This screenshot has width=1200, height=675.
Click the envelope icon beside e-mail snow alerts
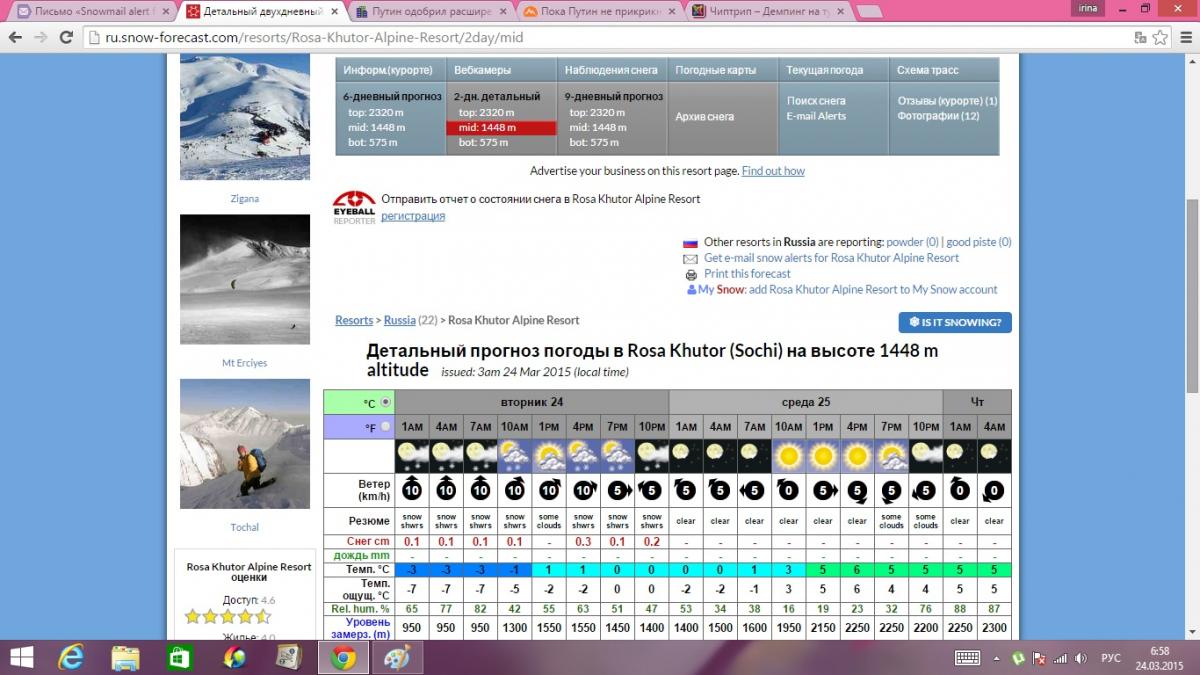click(690, 258)
